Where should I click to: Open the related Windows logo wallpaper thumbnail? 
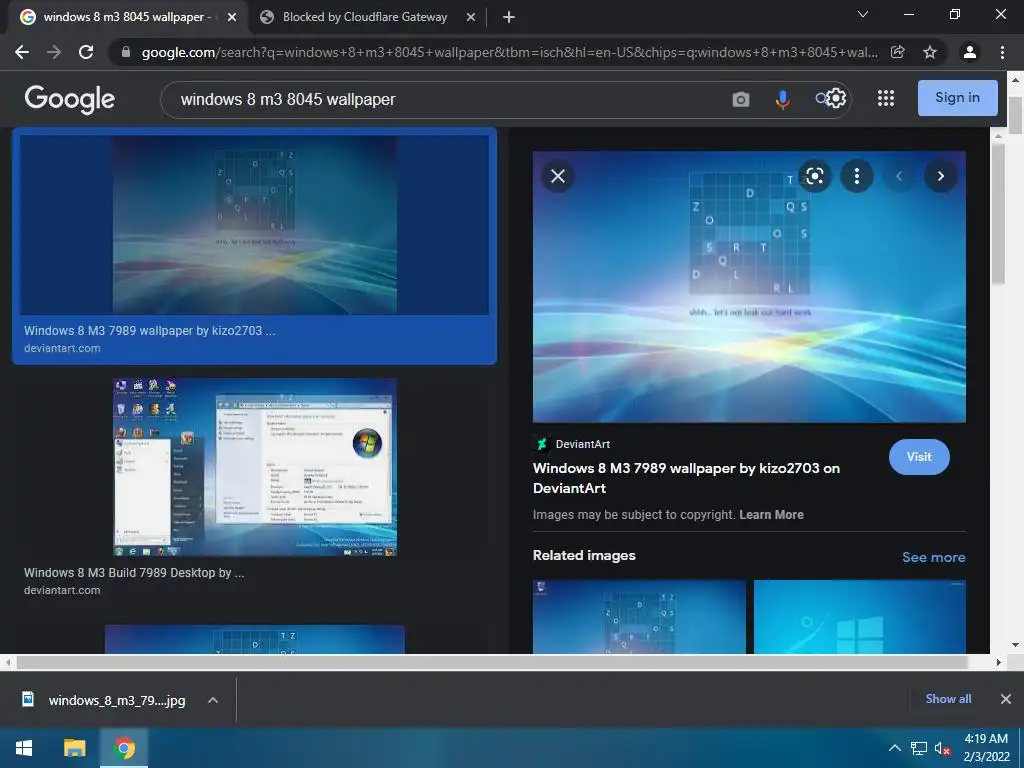tap(859, 616)
